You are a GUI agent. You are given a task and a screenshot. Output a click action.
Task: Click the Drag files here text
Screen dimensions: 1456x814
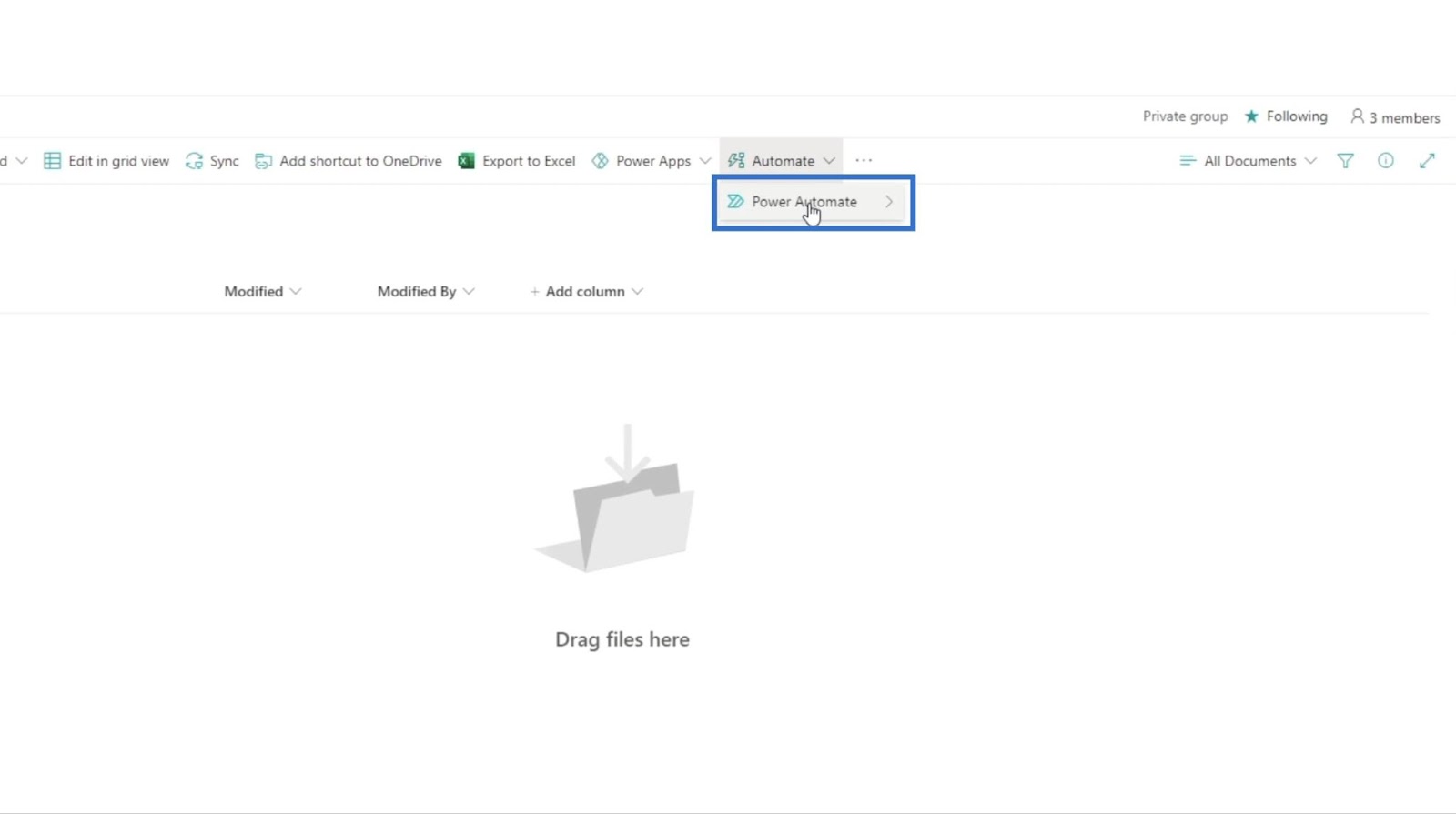point(622,639)
